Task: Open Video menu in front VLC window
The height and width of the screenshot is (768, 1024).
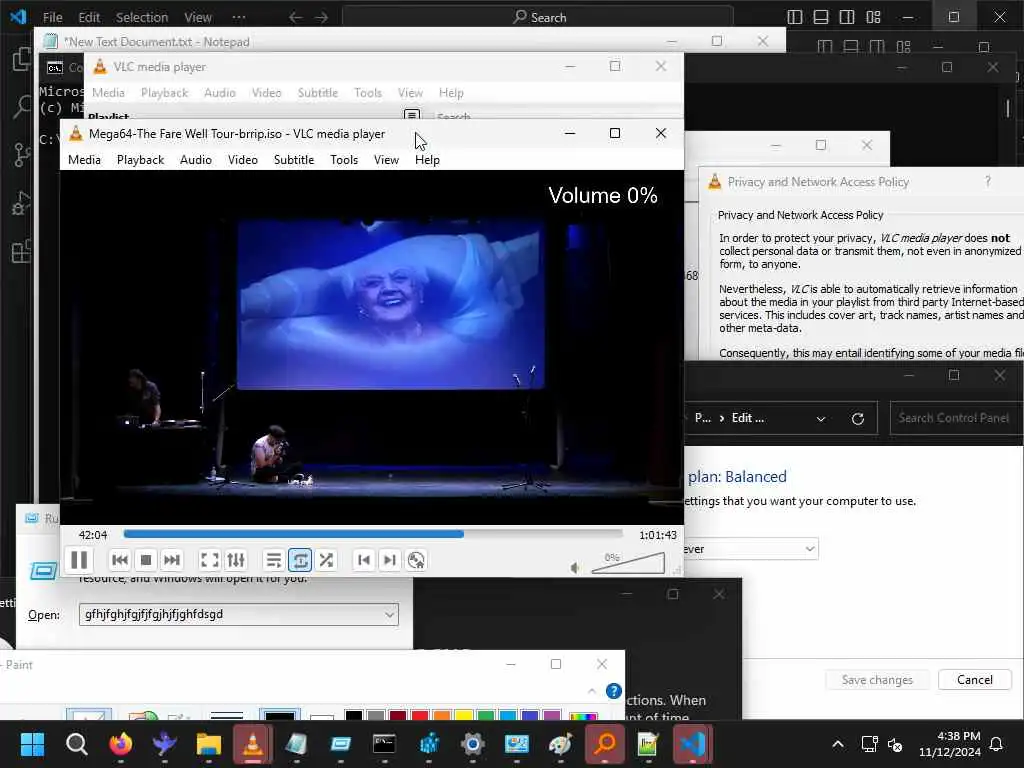Action: (242, 159)
